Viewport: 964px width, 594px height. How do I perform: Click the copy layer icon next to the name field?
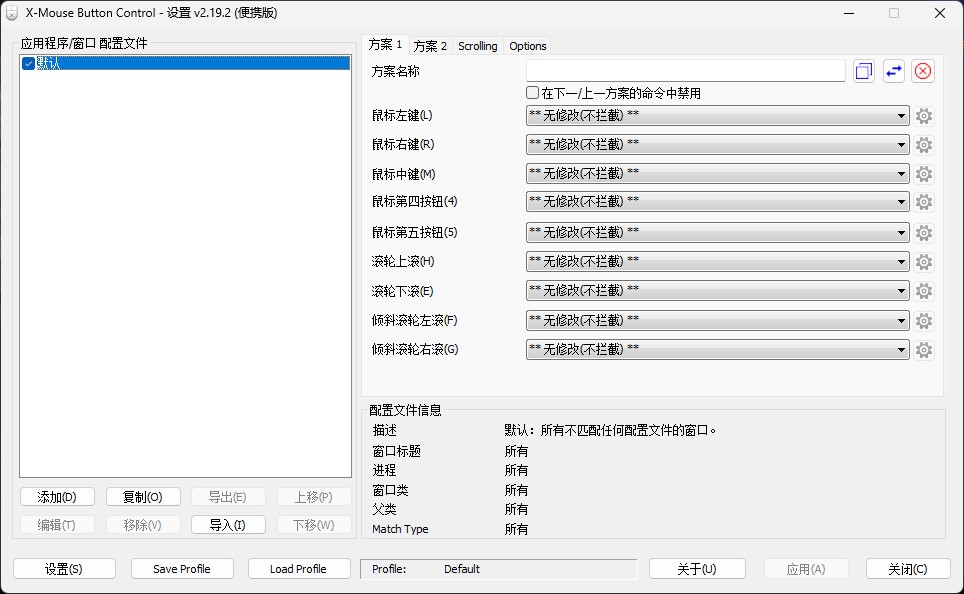(864, 71)
